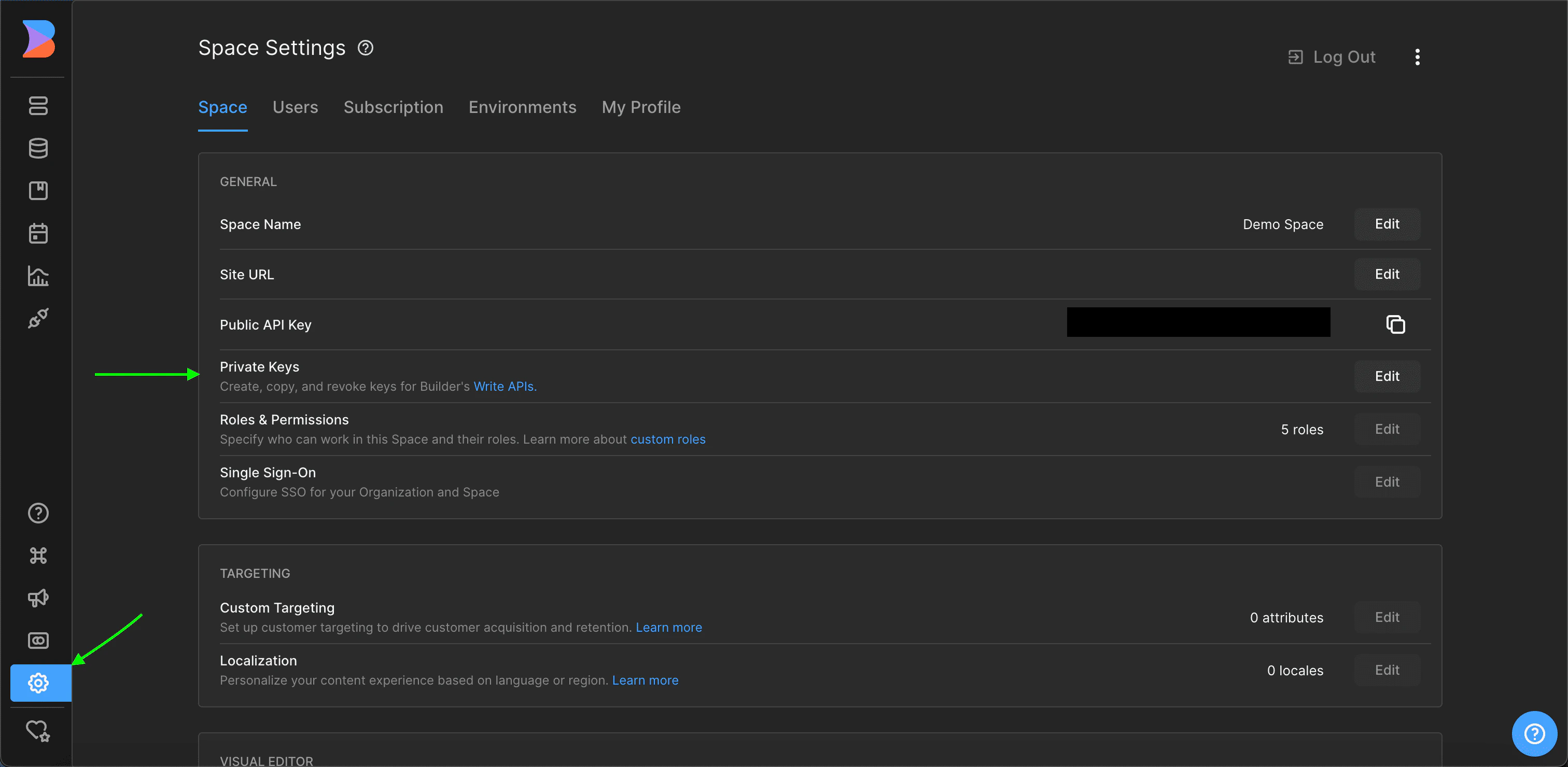This screenshot has width=1568, height=767.
Task: Open the Insights chart icon in sidebar
Action: tap(38, 276)
